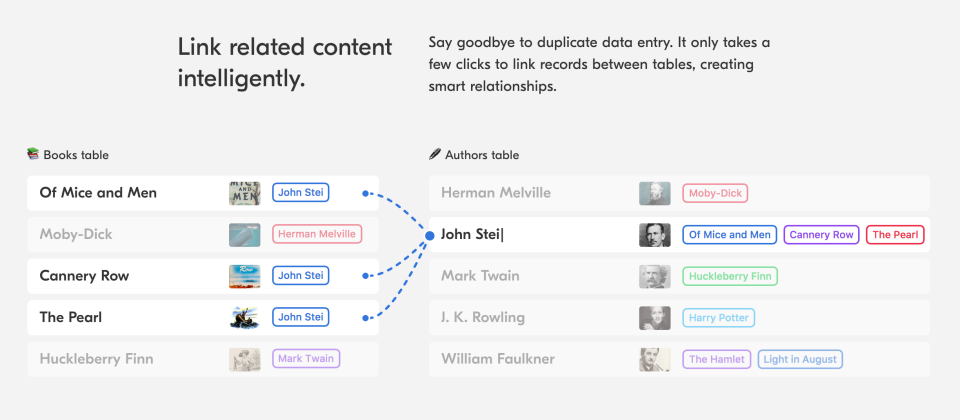Click the Cannery Row tag in John Stei row
The height and width of the screenshot is (420, 960).
pos(821,235)
